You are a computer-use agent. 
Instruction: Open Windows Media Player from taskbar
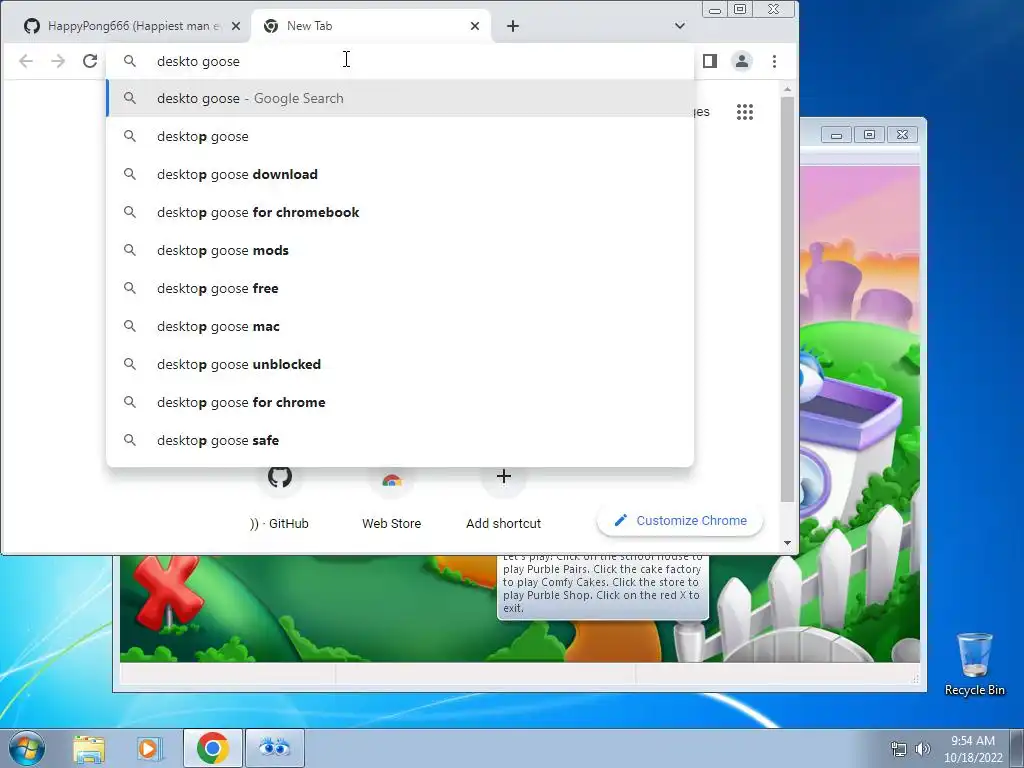tap(150, 748)
